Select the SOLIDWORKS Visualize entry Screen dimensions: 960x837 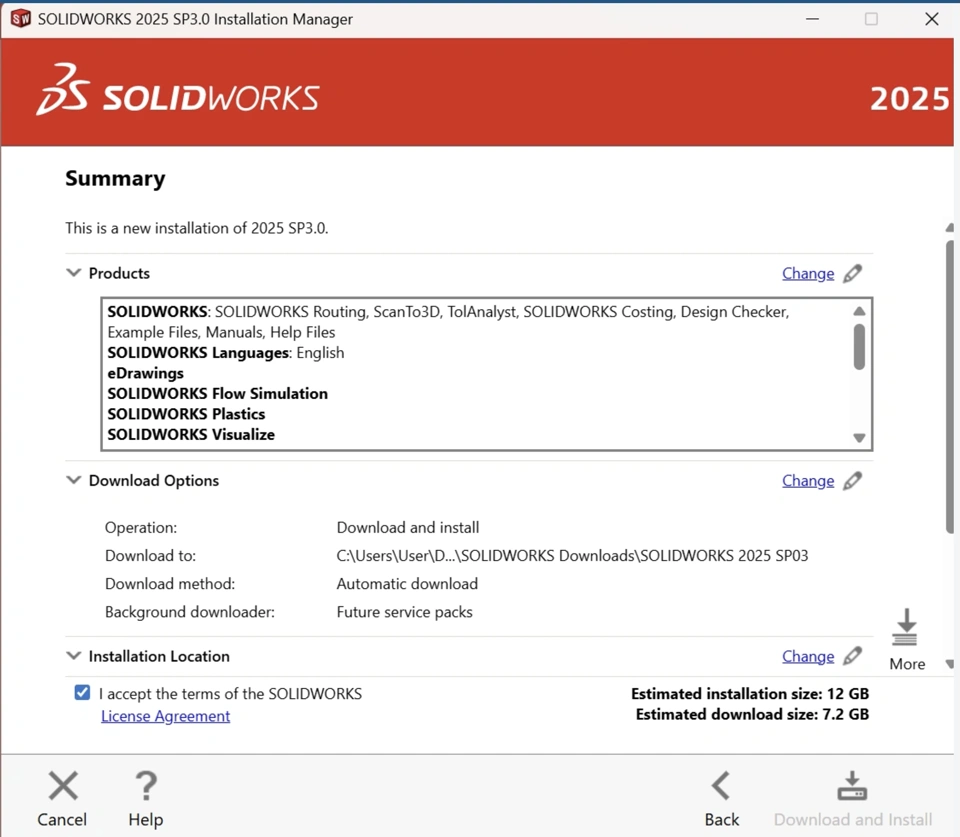pos(191,435)
